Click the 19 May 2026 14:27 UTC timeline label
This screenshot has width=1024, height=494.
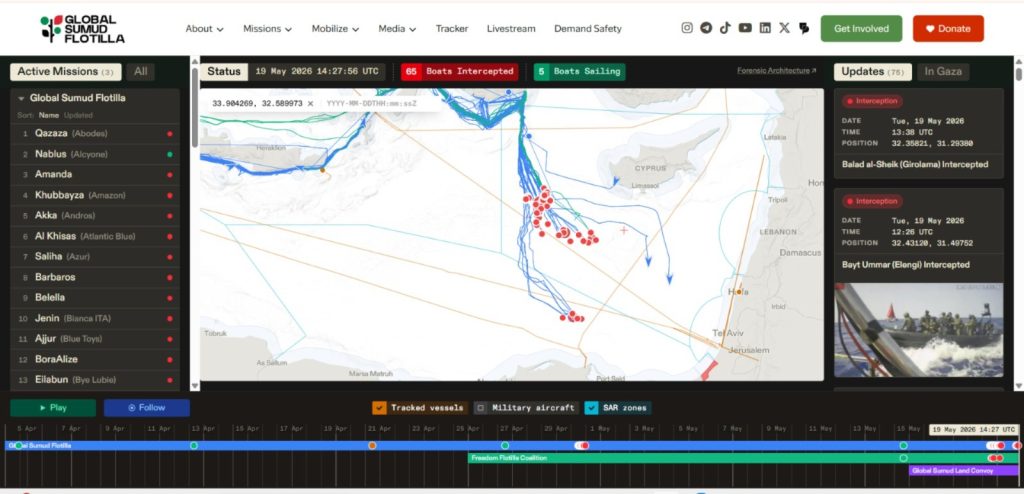pos(973,430)
